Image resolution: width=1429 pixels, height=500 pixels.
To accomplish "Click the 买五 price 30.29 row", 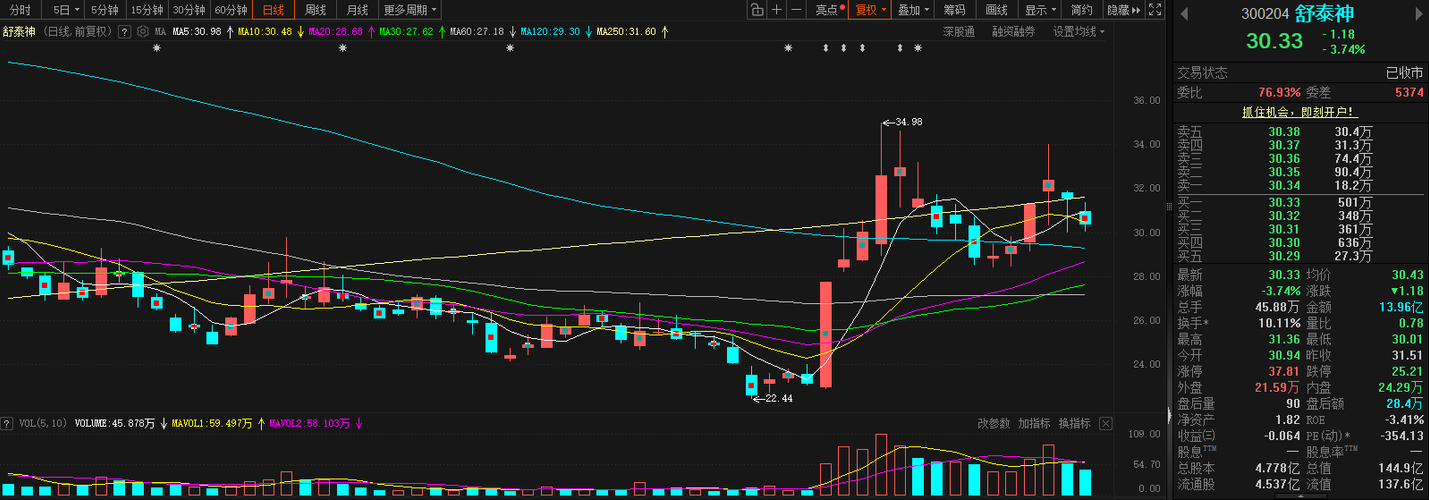I will tap(1298, 256).
